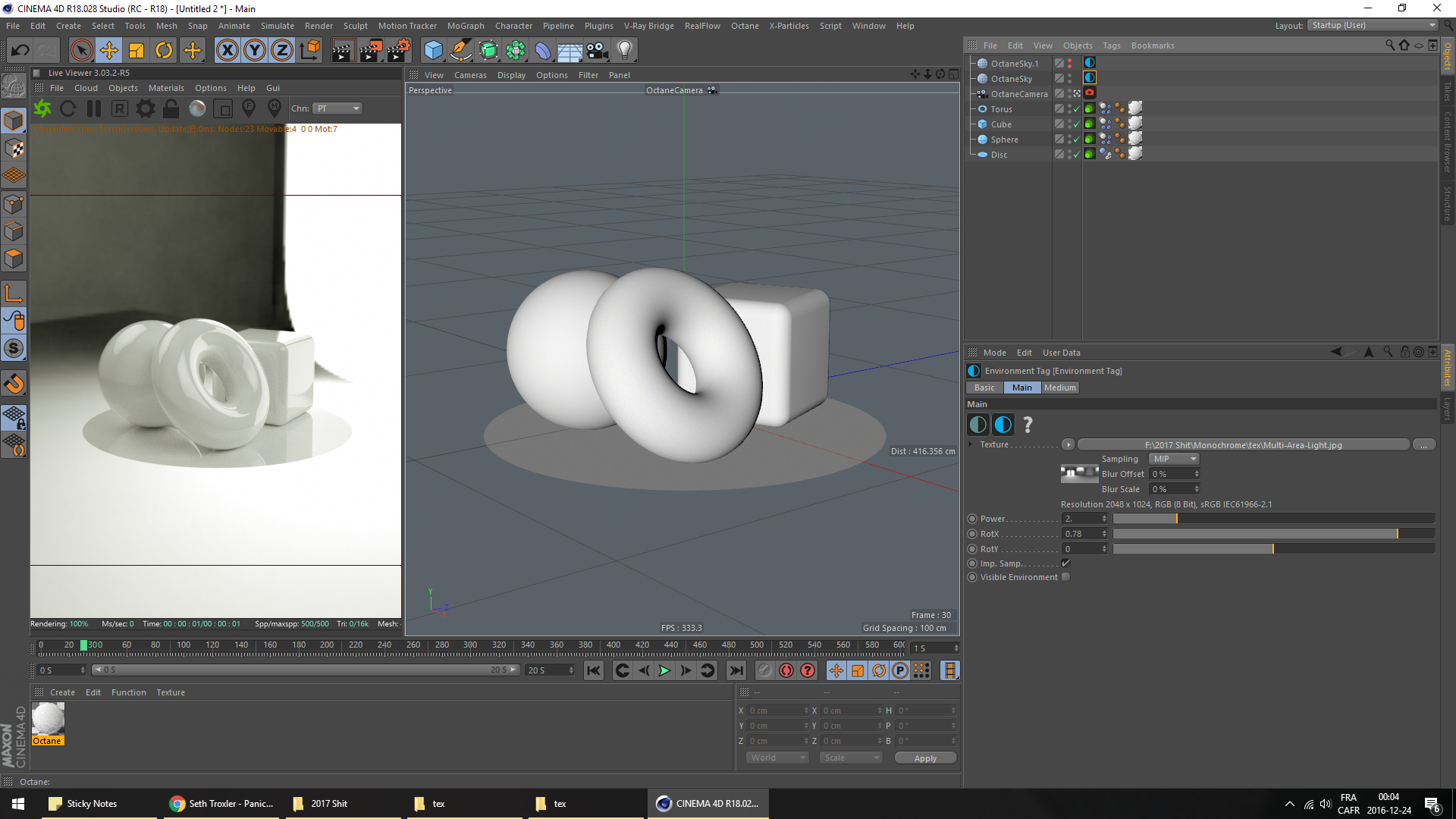Click the light bulb Light icon
Screen dimensions: 1456x819
[624, 51]
